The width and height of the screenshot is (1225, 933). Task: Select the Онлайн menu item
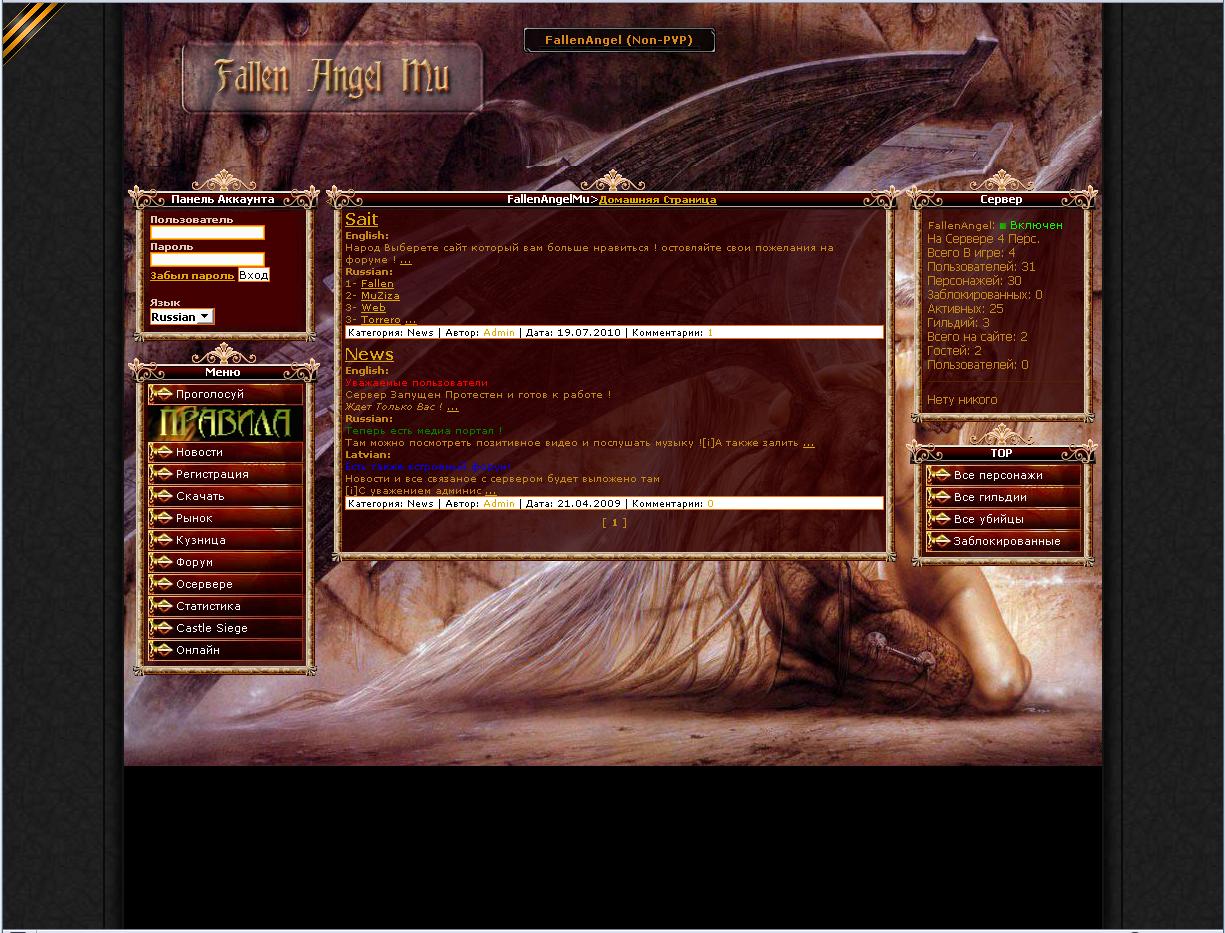pyautogui.click(x=225, y=650)
